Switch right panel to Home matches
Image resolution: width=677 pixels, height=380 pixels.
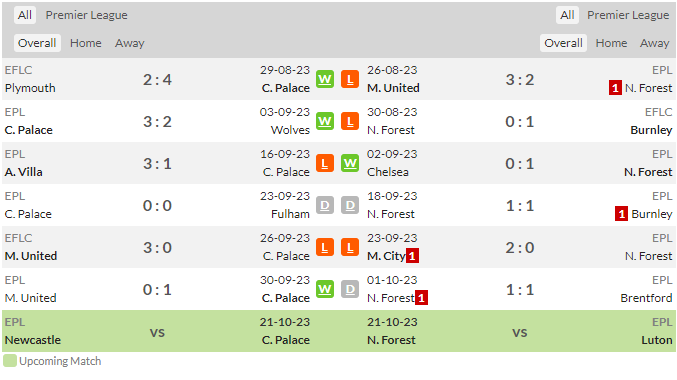611,43
